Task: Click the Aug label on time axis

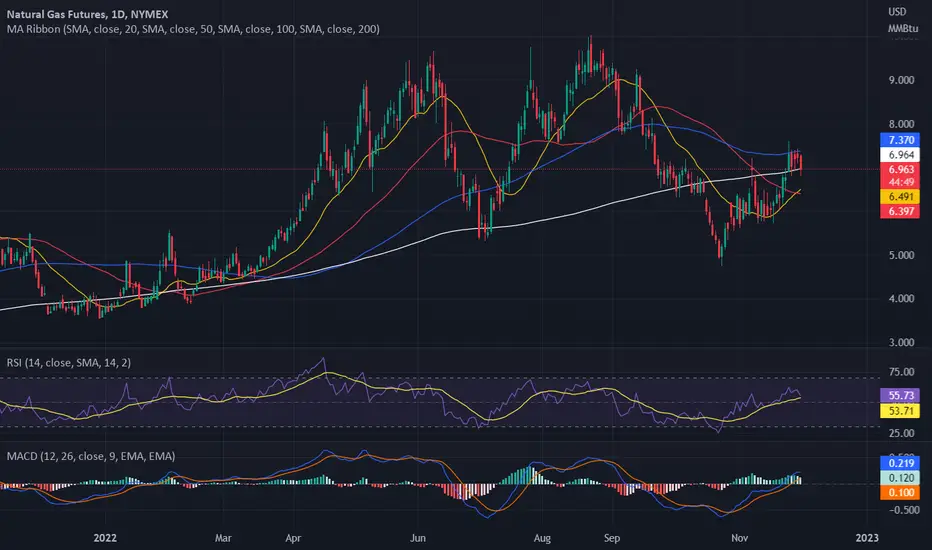Action: (542, 538)
